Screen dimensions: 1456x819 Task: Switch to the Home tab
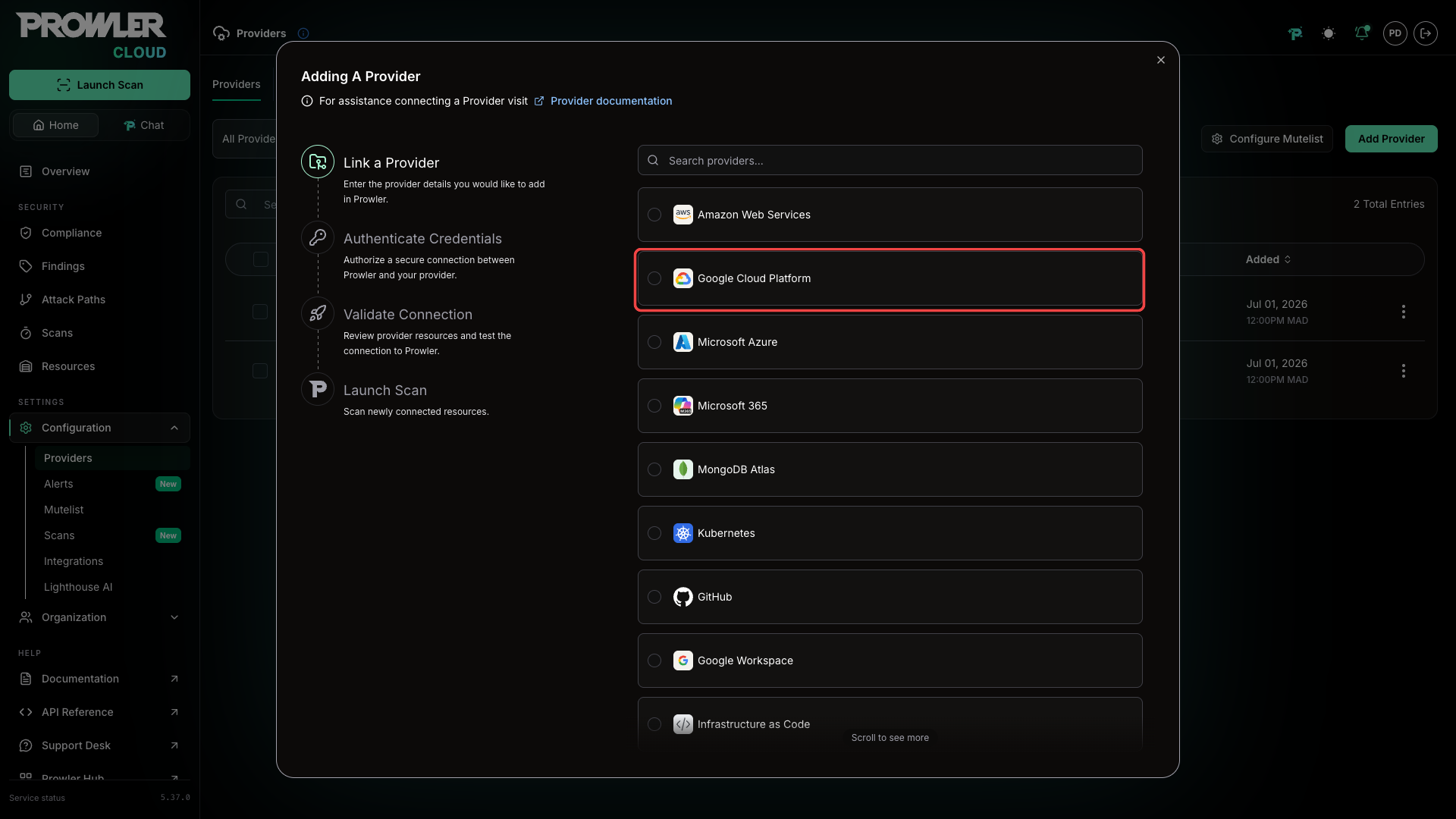coord(55,125)
